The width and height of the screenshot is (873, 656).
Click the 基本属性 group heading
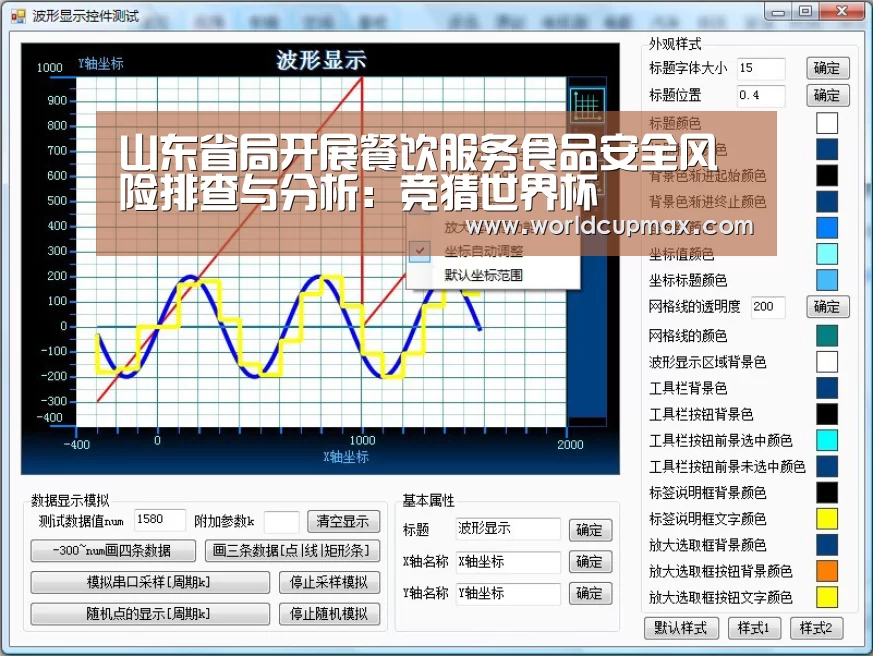(x=429, y=500)
